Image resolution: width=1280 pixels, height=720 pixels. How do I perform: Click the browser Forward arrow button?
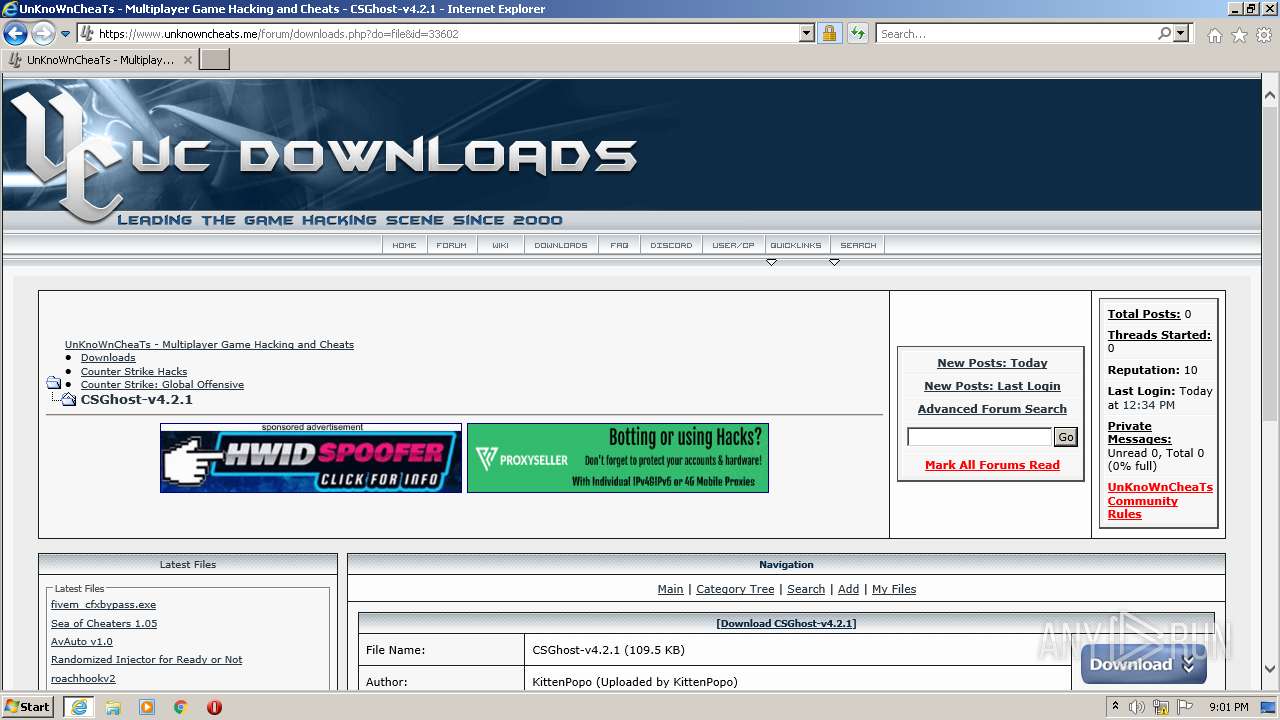coord(43,34)
